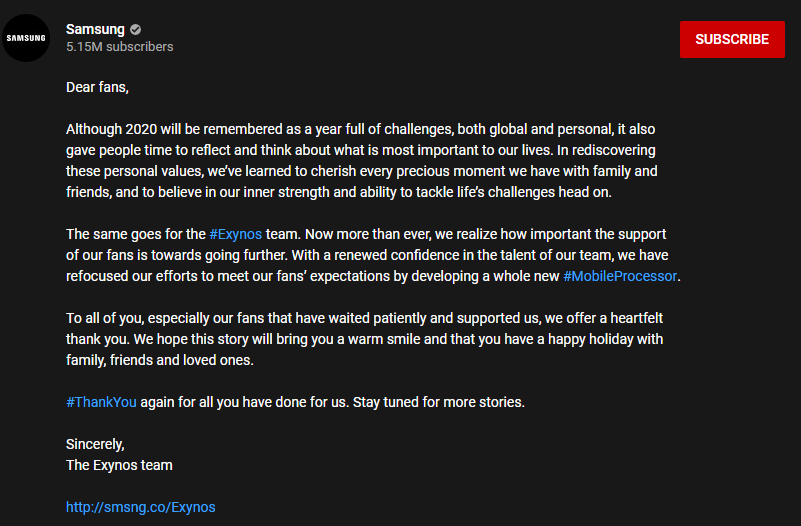Viewport: 801px width, 526px height.
Task: Click the line starting 'these personal values'
Action: (362, 171)
